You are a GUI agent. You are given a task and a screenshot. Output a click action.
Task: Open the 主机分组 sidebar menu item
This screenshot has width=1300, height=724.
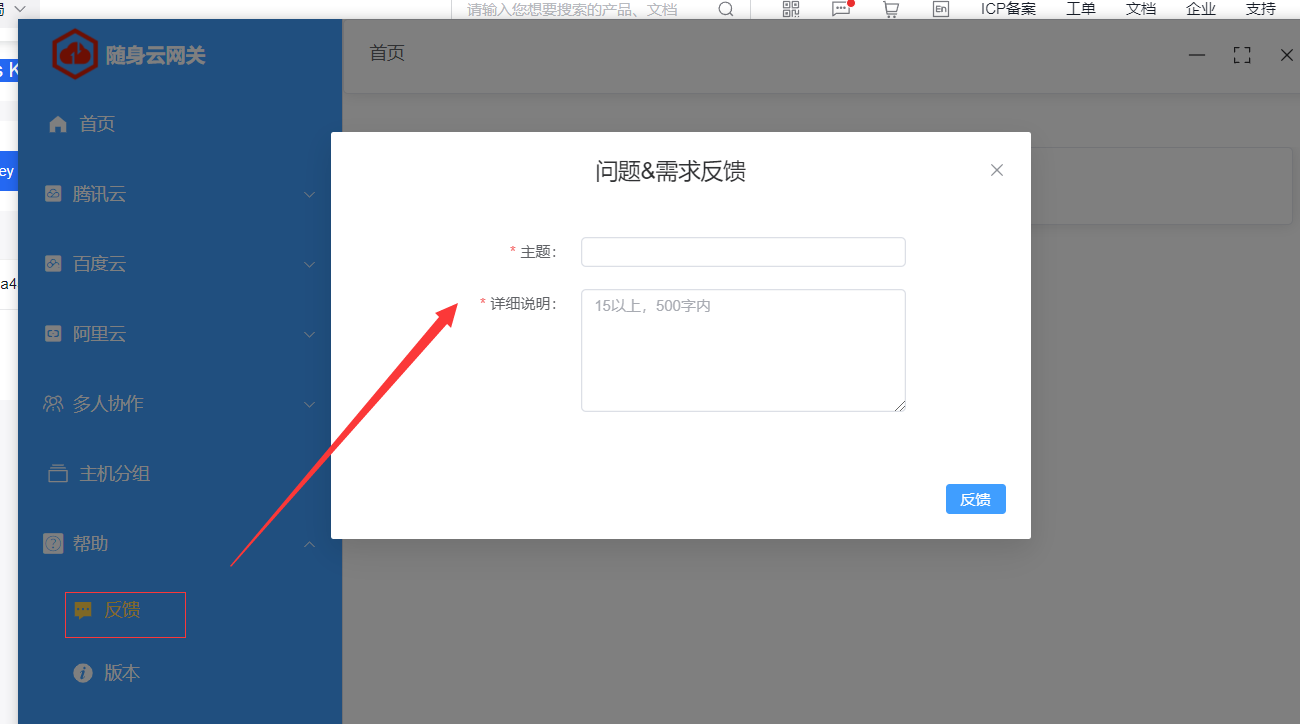(x=180, y=474)
